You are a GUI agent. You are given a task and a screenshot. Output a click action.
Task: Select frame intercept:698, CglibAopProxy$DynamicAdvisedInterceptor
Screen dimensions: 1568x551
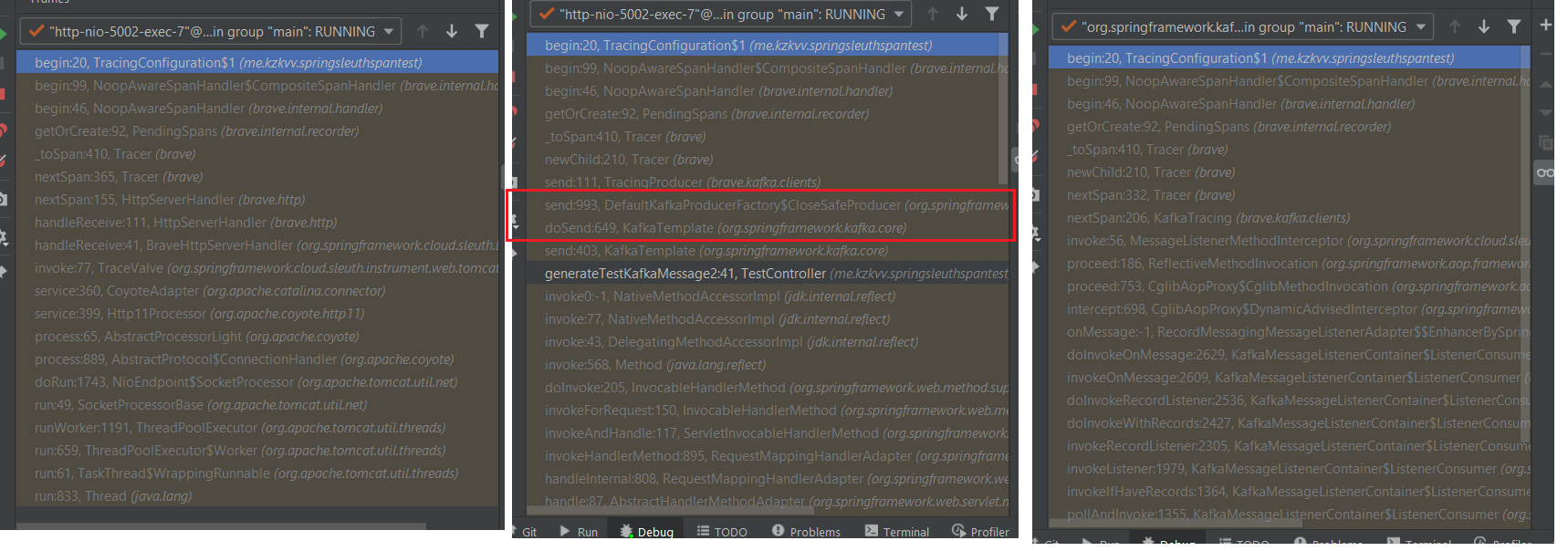[x=1290, y=309]
